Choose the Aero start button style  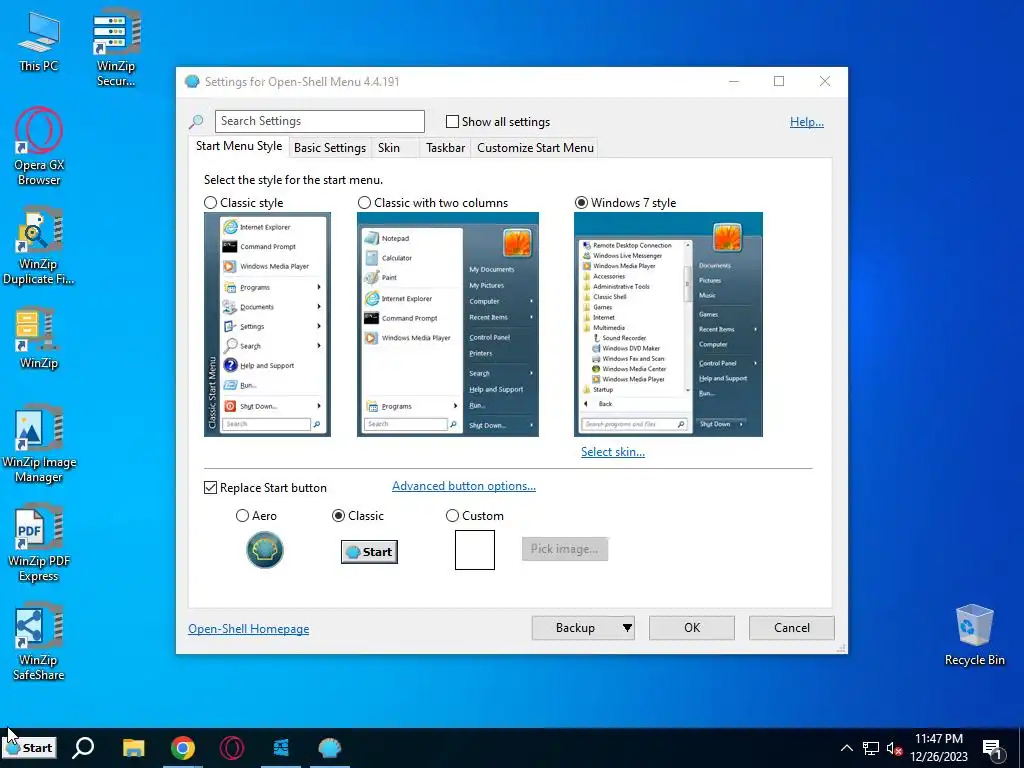click(242, 516)
